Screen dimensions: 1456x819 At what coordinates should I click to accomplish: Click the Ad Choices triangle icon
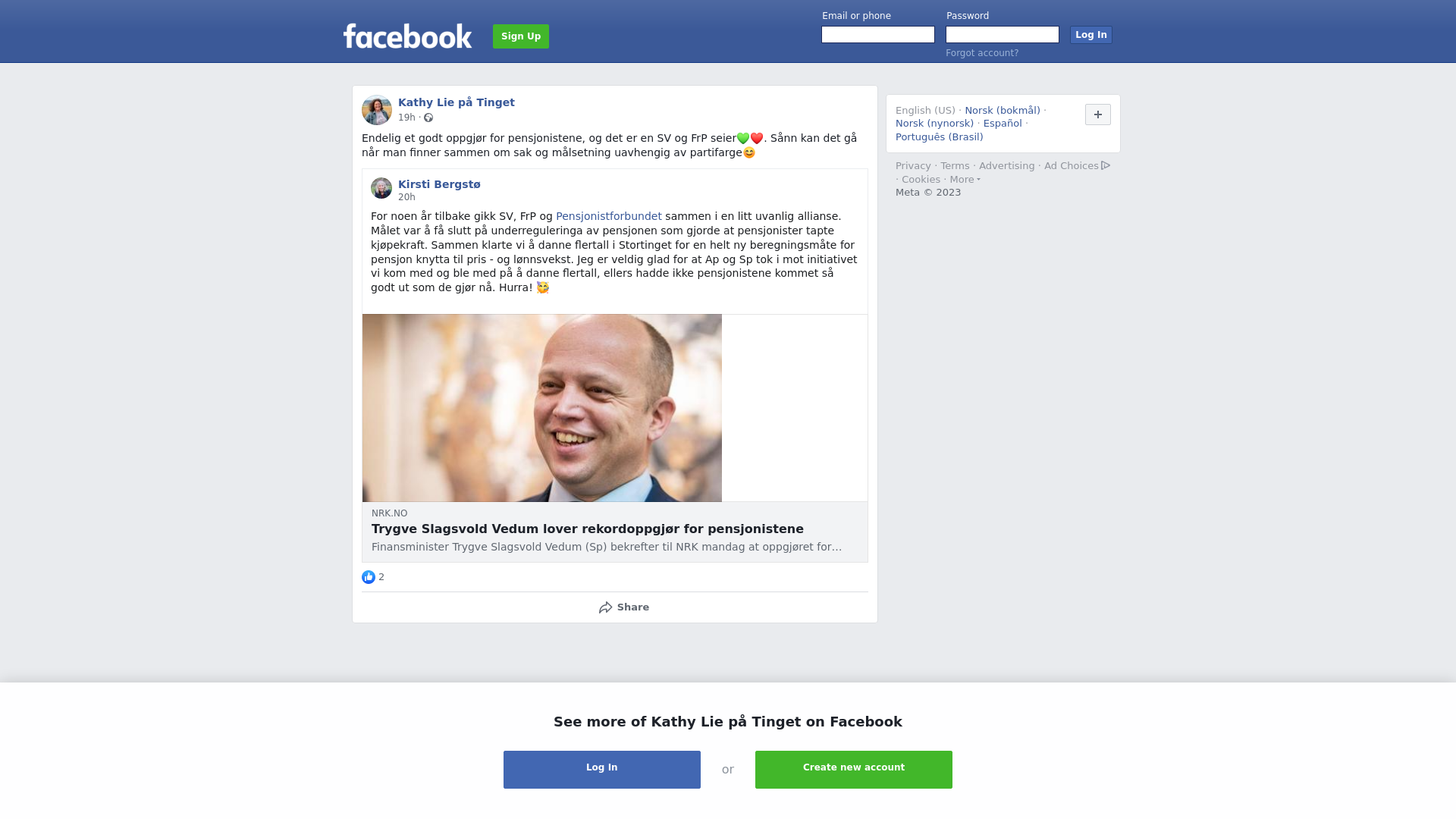coord(1106,165)
